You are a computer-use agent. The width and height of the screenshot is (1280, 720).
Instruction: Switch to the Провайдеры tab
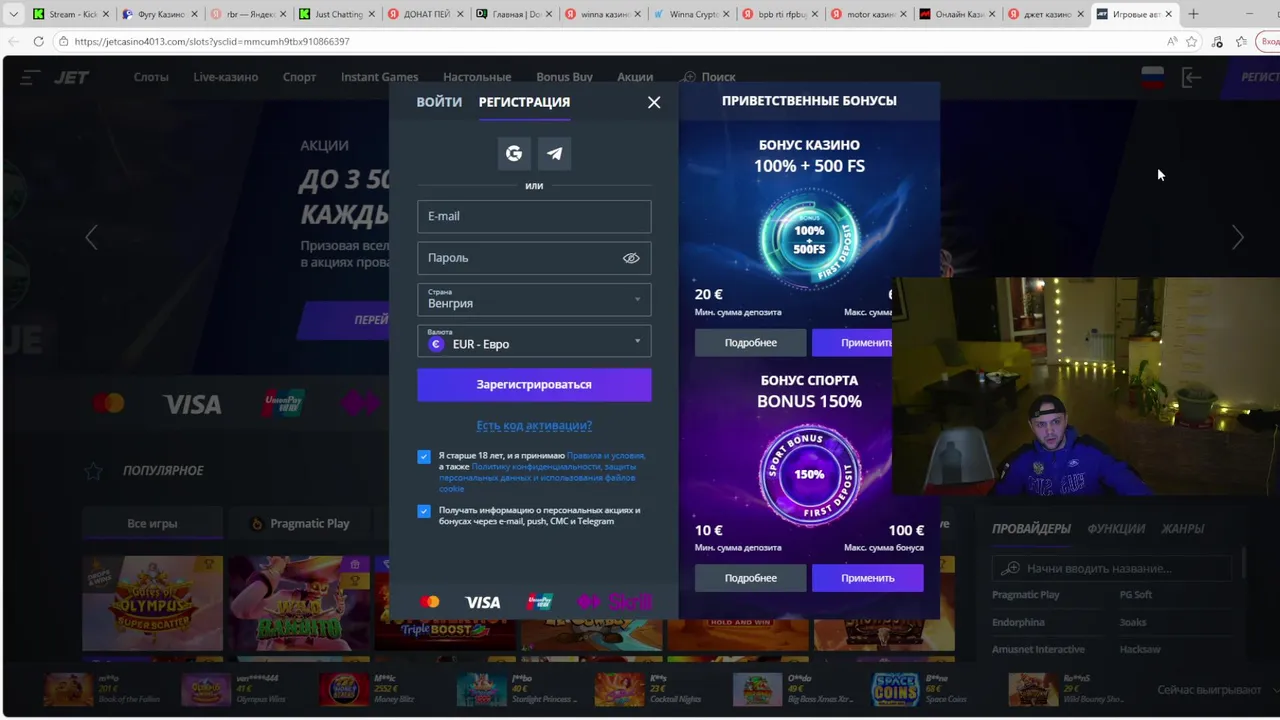pos(1031,528)
